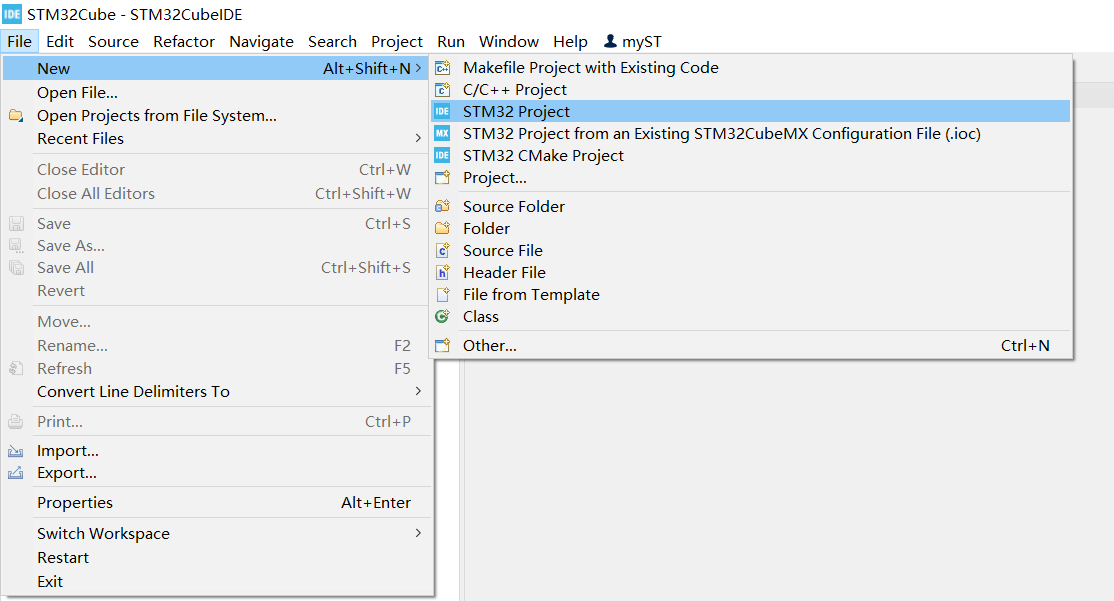Click the File from Template icon

pyautogui.click(x=443, y=294)
